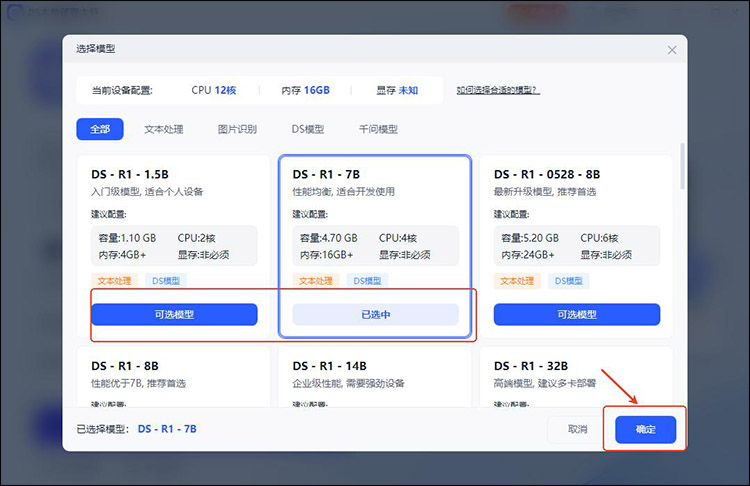The image size is (750, 486).
Task: Close the 选择模型 dialog with the X
Action: click(x=672, y=50)
